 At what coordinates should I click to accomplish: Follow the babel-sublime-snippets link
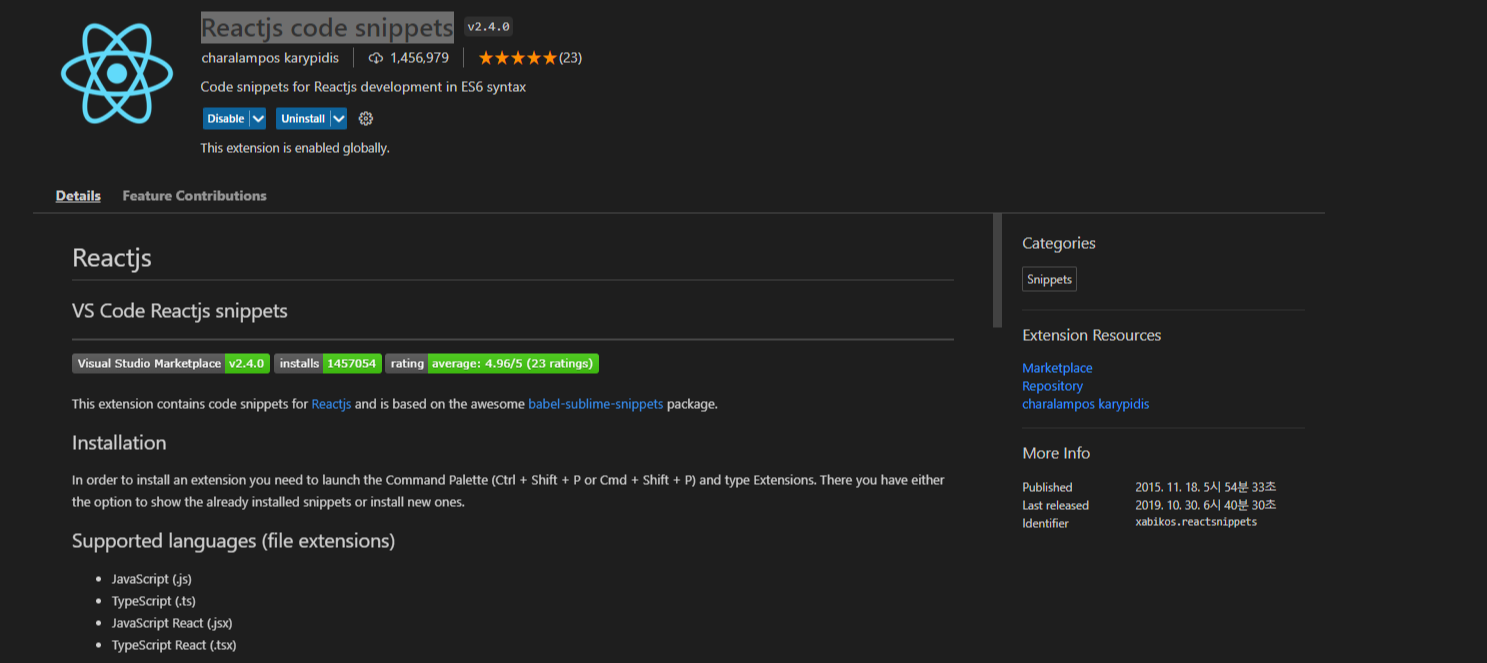click(596, 404)
